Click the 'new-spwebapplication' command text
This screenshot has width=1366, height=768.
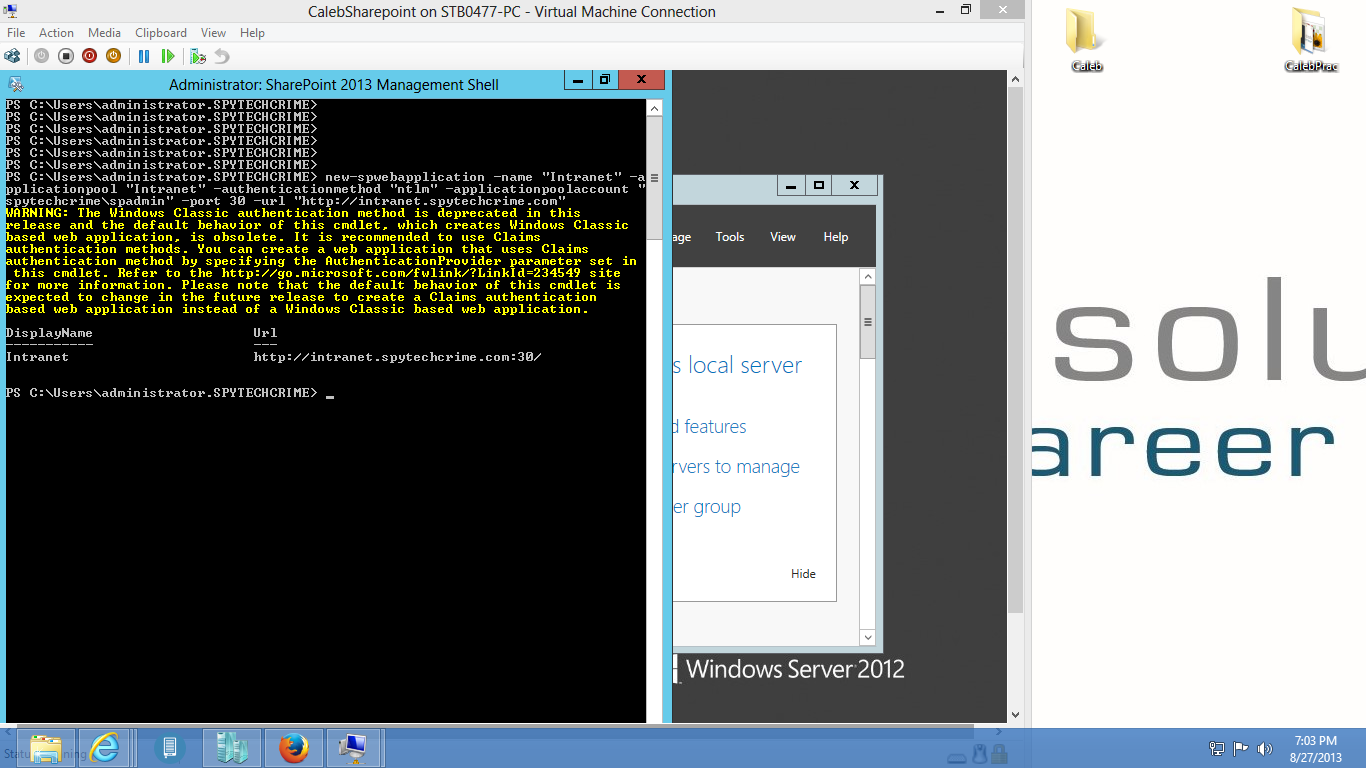pyautogui.click(x=405, y=177)
